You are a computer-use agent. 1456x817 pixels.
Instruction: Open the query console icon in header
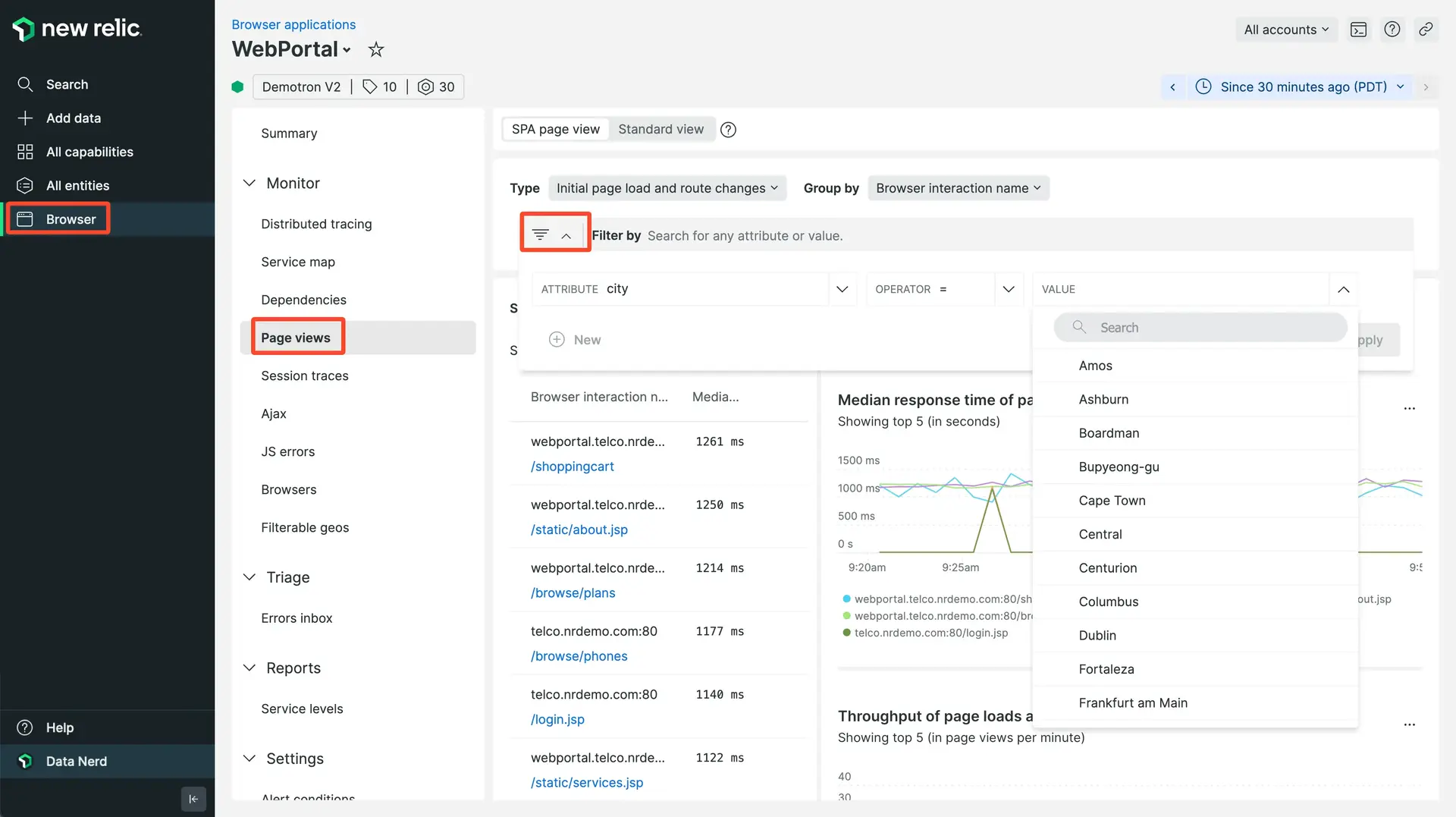[x=1358, y=30]
